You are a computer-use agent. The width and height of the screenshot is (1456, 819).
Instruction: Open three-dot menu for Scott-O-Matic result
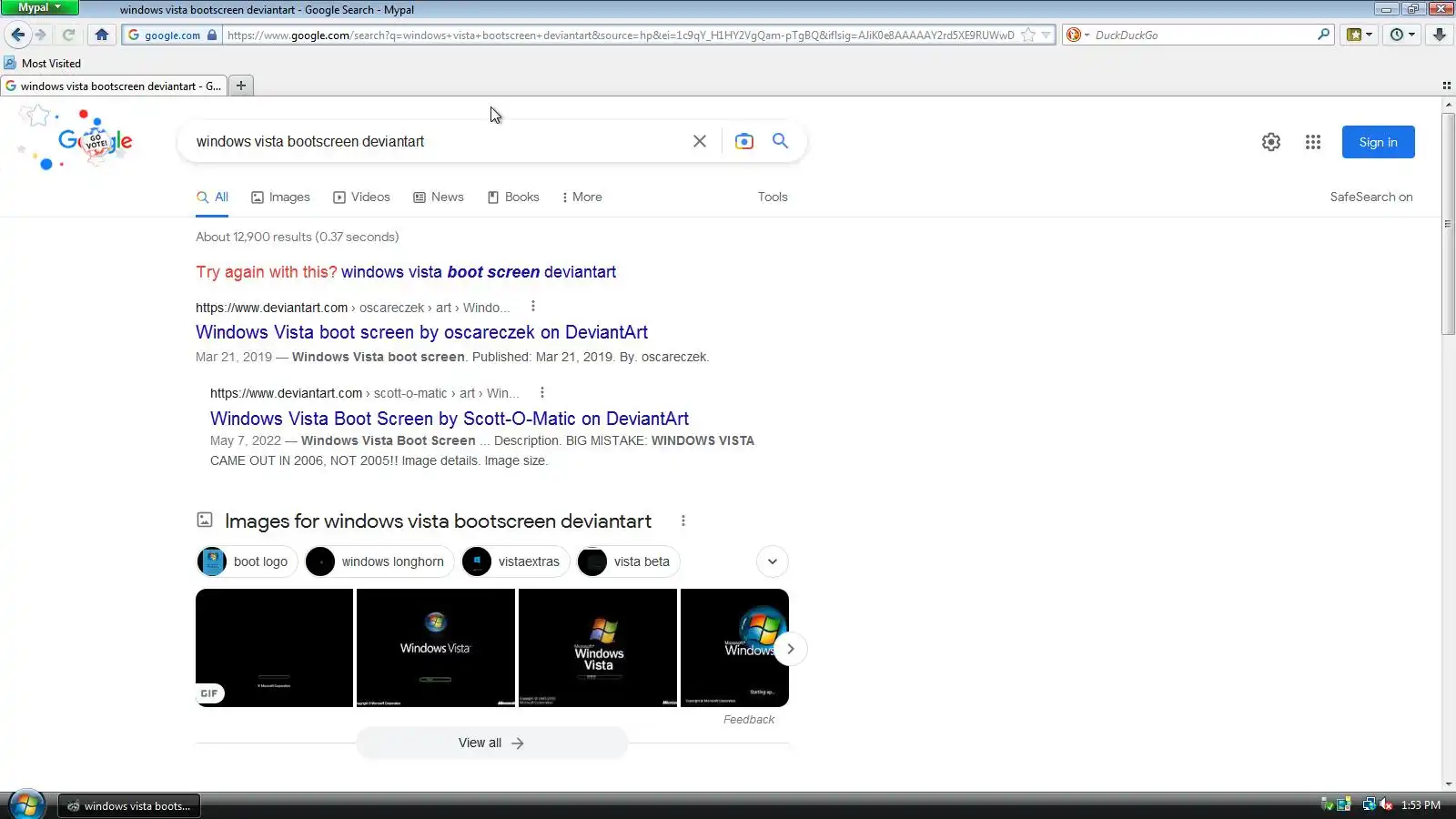click(542, 392)
